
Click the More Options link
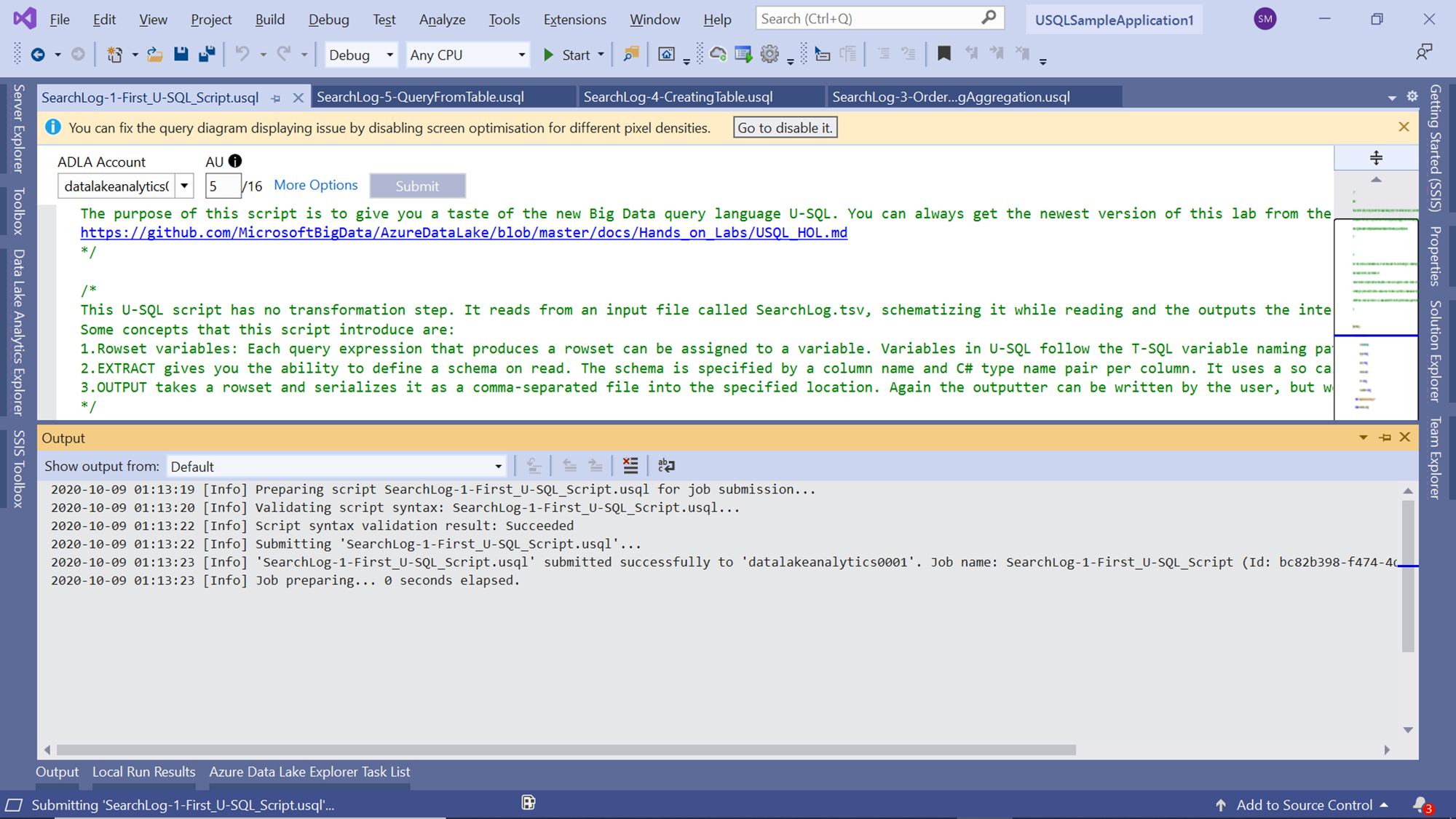pos(316,185)
